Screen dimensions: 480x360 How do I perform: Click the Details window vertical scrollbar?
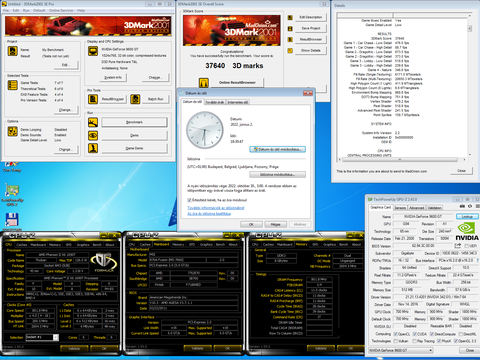470,85
